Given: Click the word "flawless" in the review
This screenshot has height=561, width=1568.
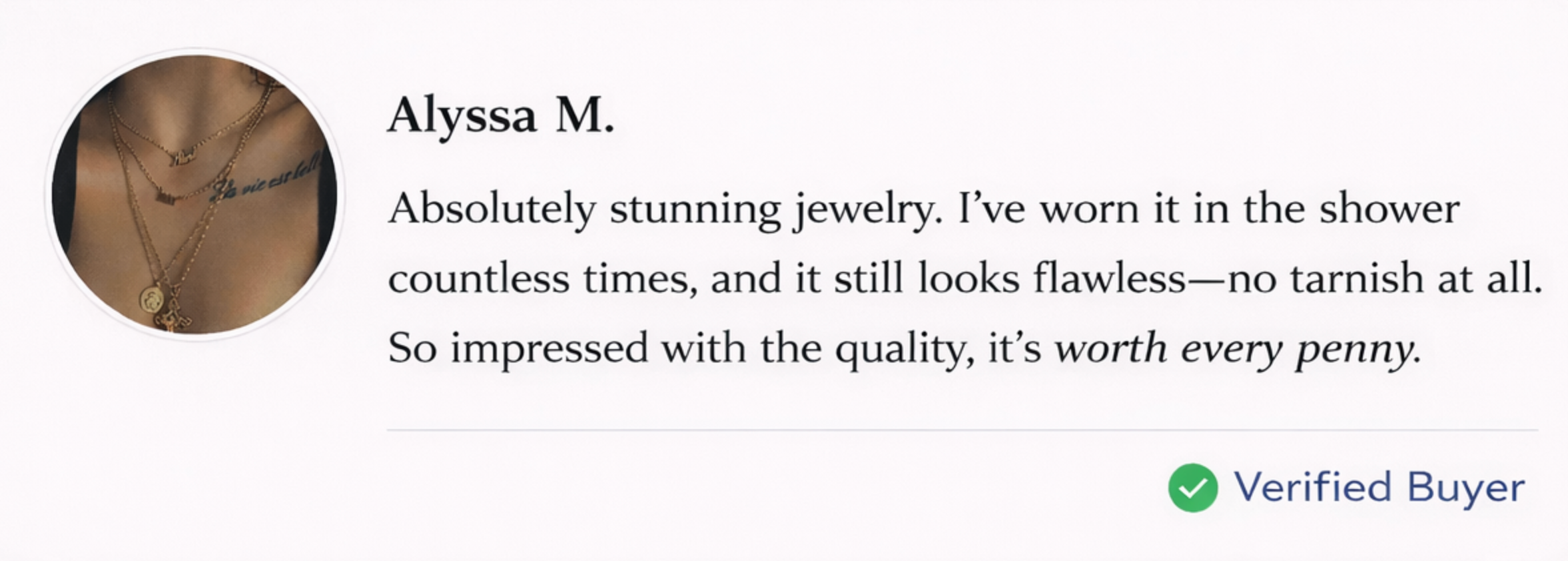Looking at the screenshot, I should pos(1109,279).
